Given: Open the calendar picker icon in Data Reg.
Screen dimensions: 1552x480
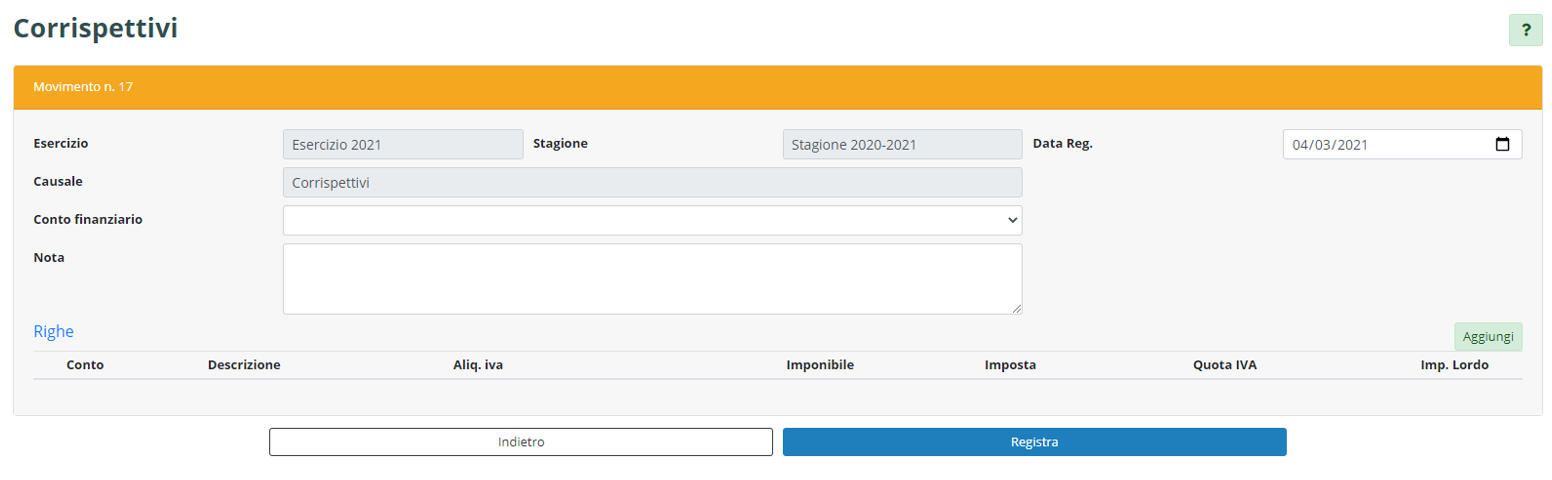Looking at the screenshot, I should [x=1502, y=144].
